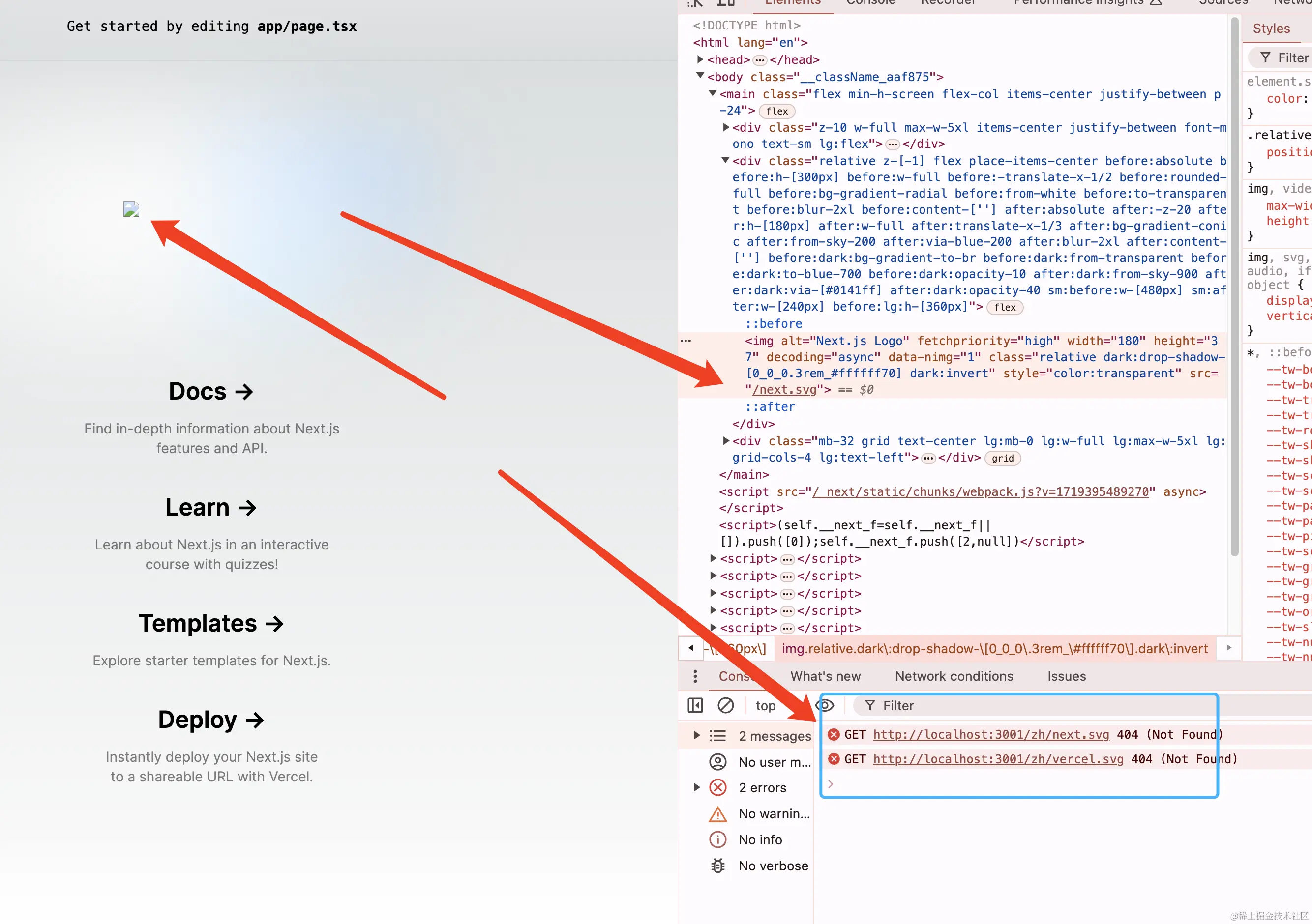Open the Issues drawer tab
Image resolution: width=1312 pixels, height=924 pixels.
pos(1066,676)
